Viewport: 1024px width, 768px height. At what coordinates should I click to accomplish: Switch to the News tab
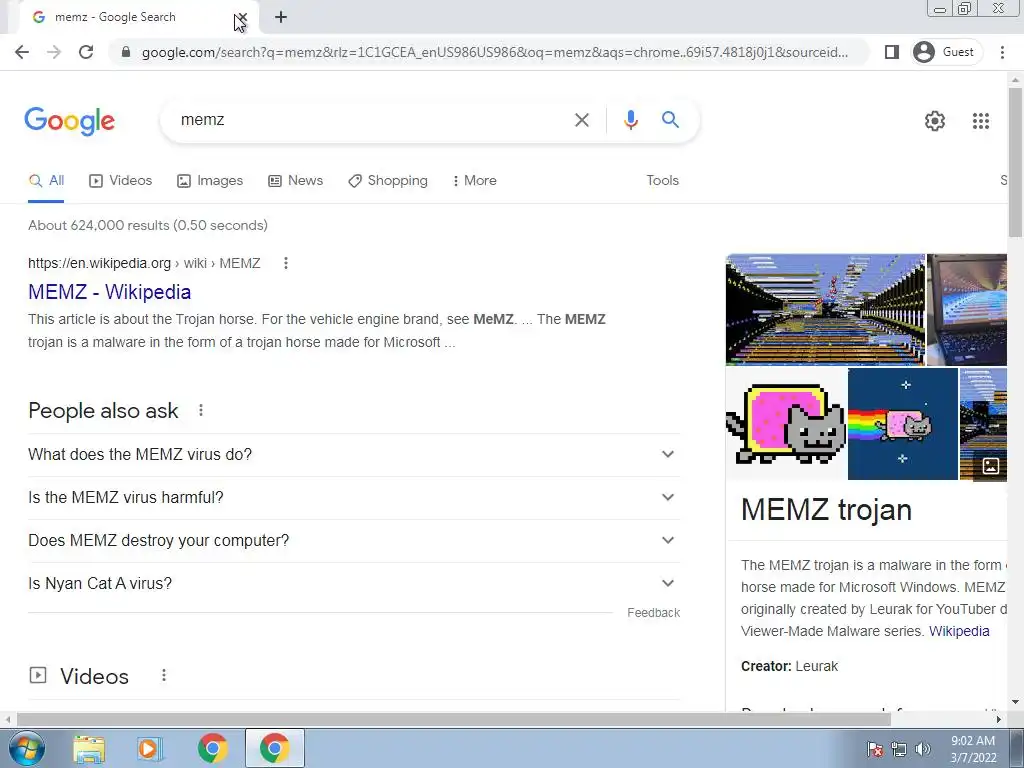296,181
